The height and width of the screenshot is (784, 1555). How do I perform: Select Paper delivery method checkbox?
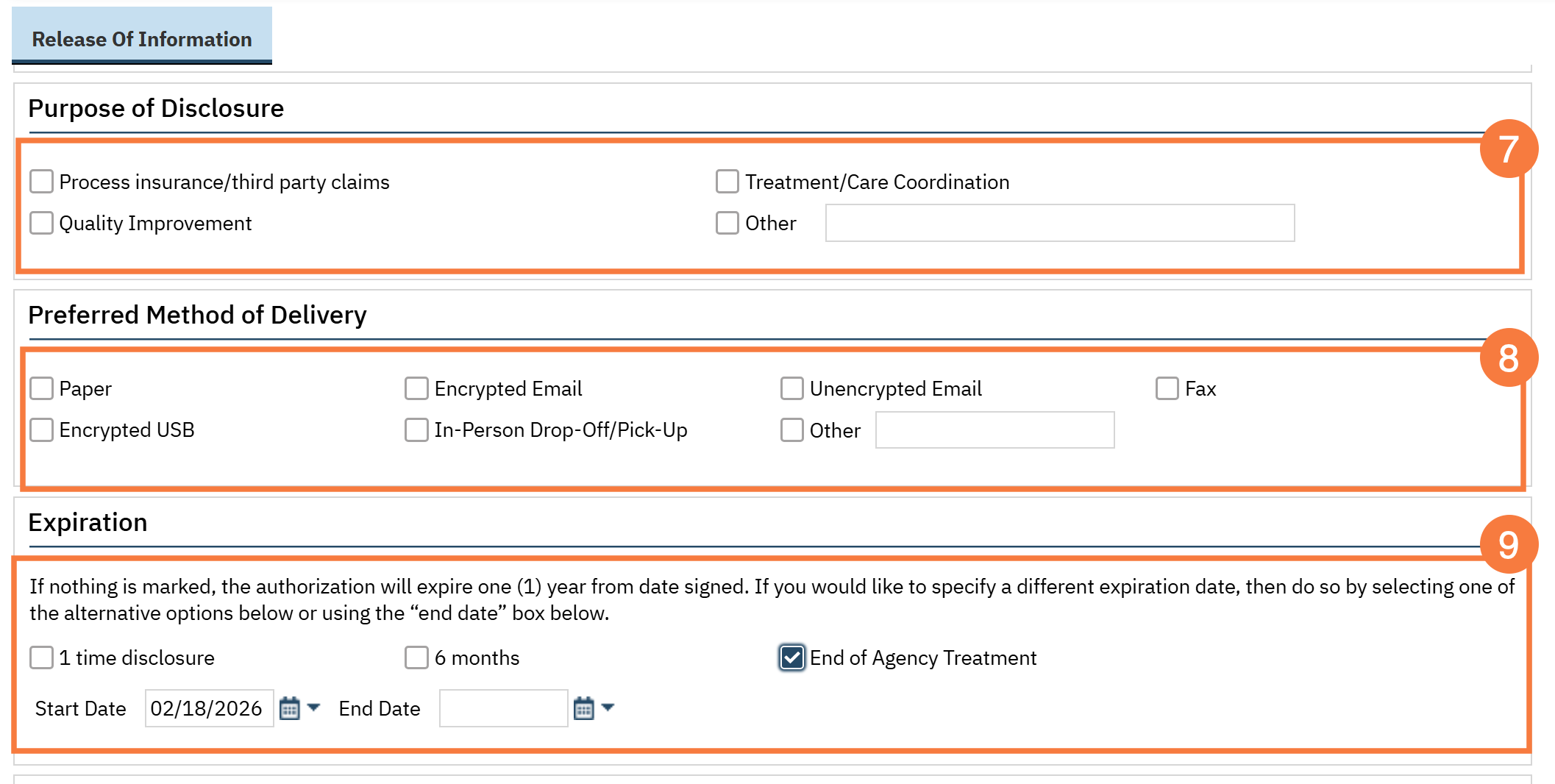(x=42, y=388)
